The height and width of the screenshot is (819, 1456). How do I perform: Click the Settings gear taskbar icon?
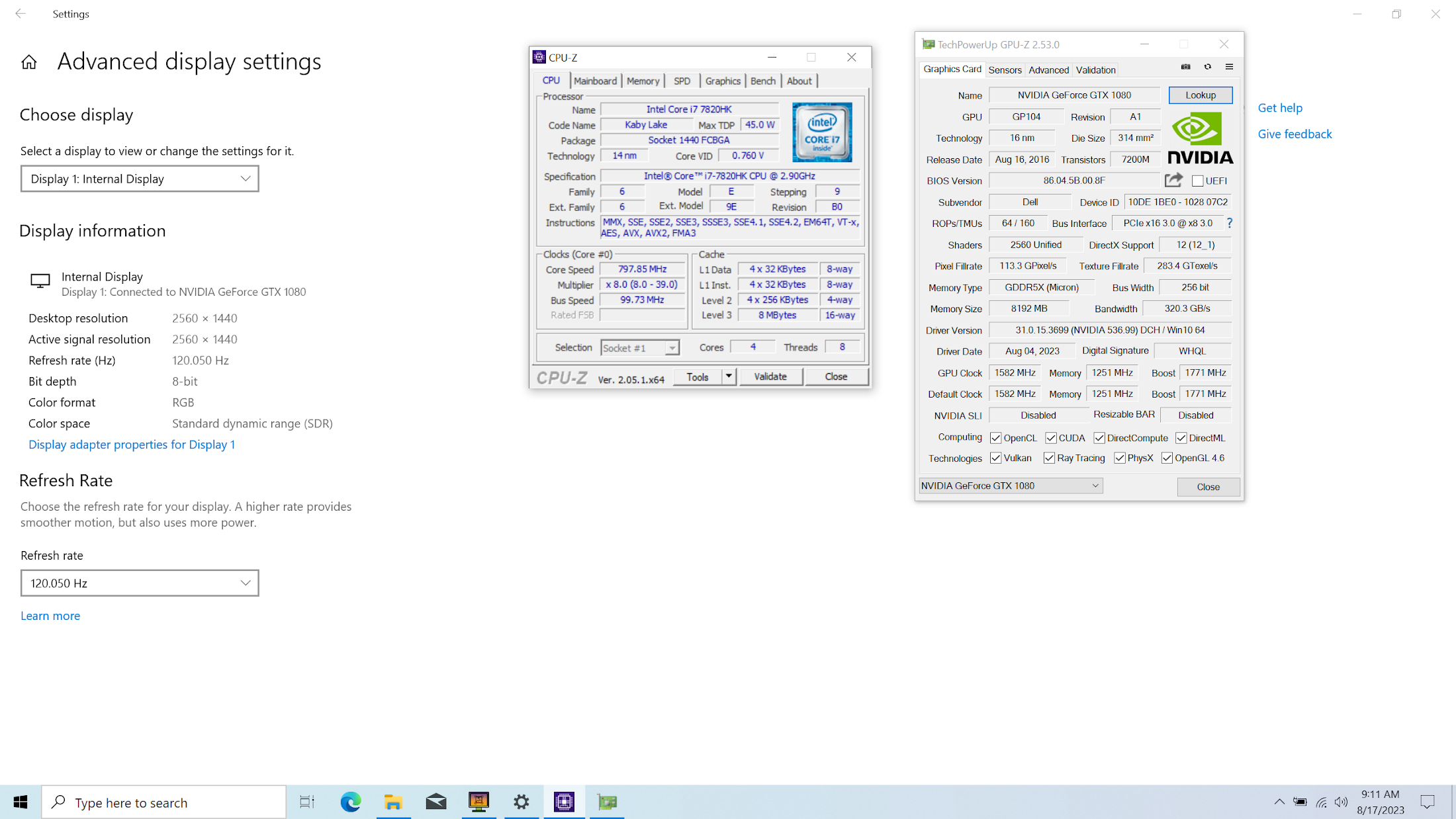(522, 802)
